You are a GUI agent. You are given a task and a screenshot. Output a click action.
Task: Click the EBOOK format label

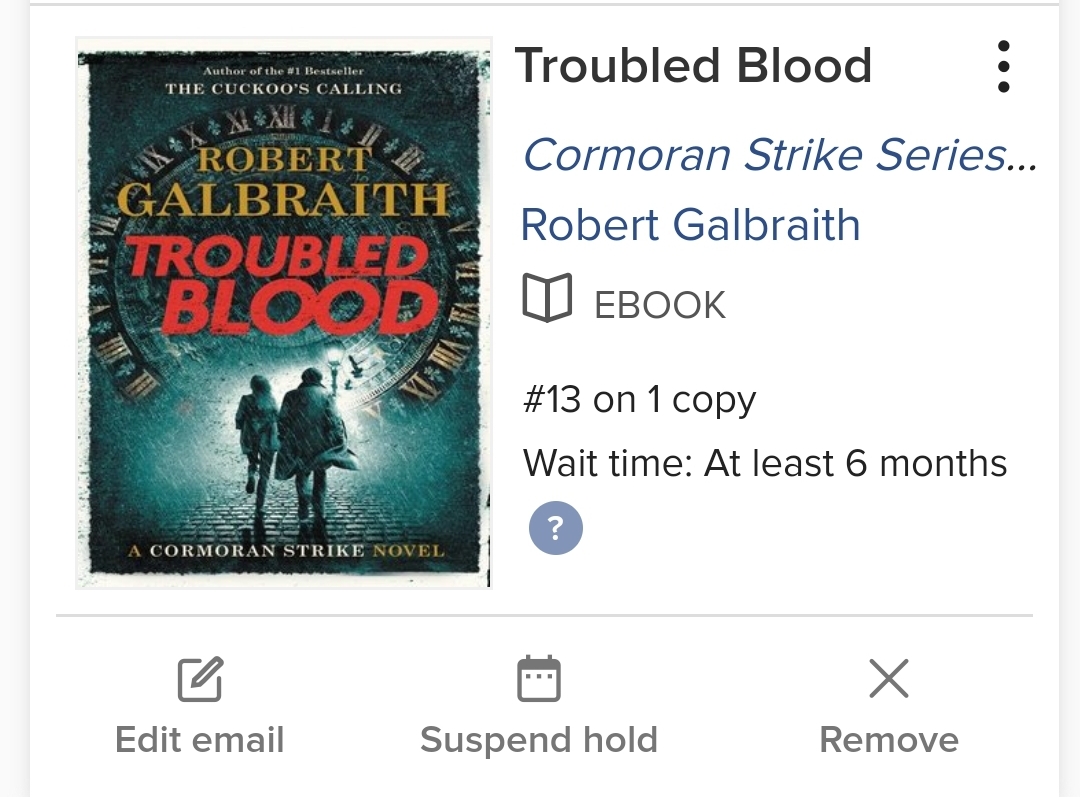coord(660,305)
